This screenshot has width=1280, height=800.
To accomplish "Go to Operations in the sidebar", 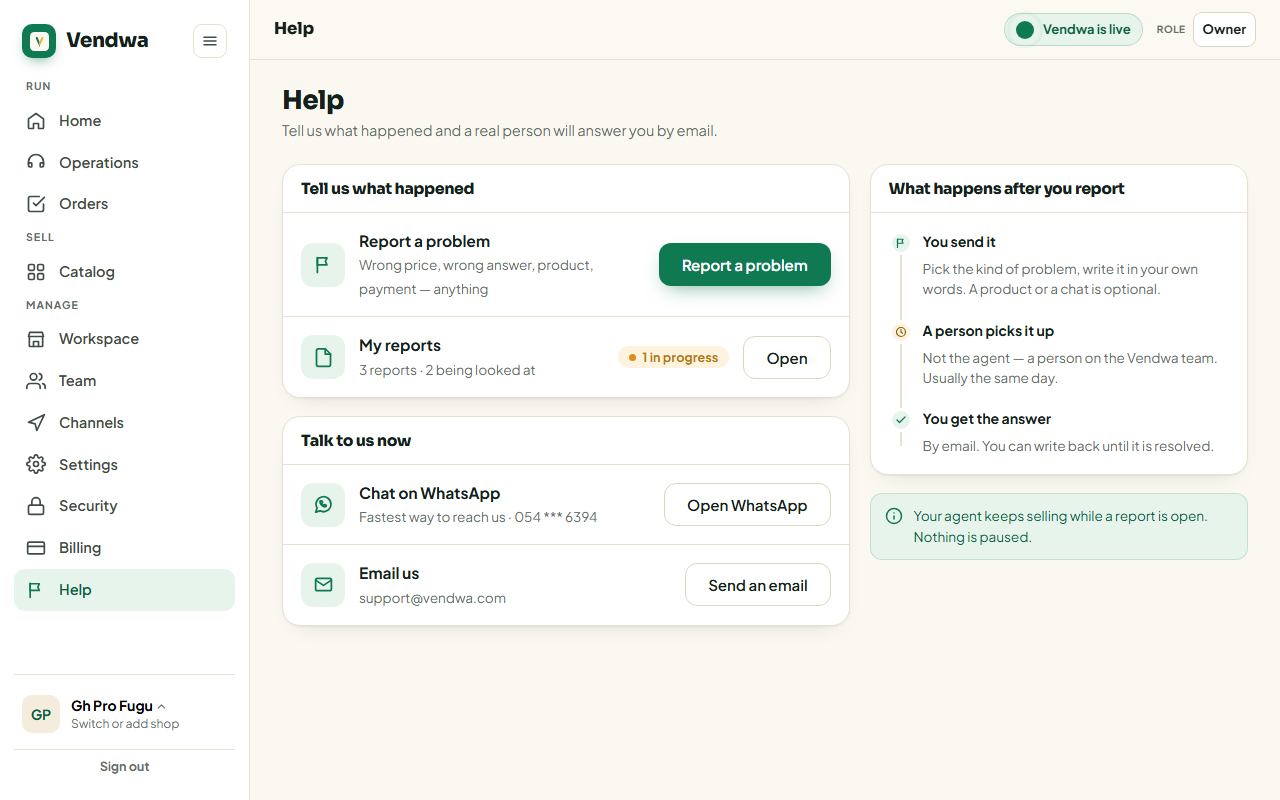I will (124, 163).
